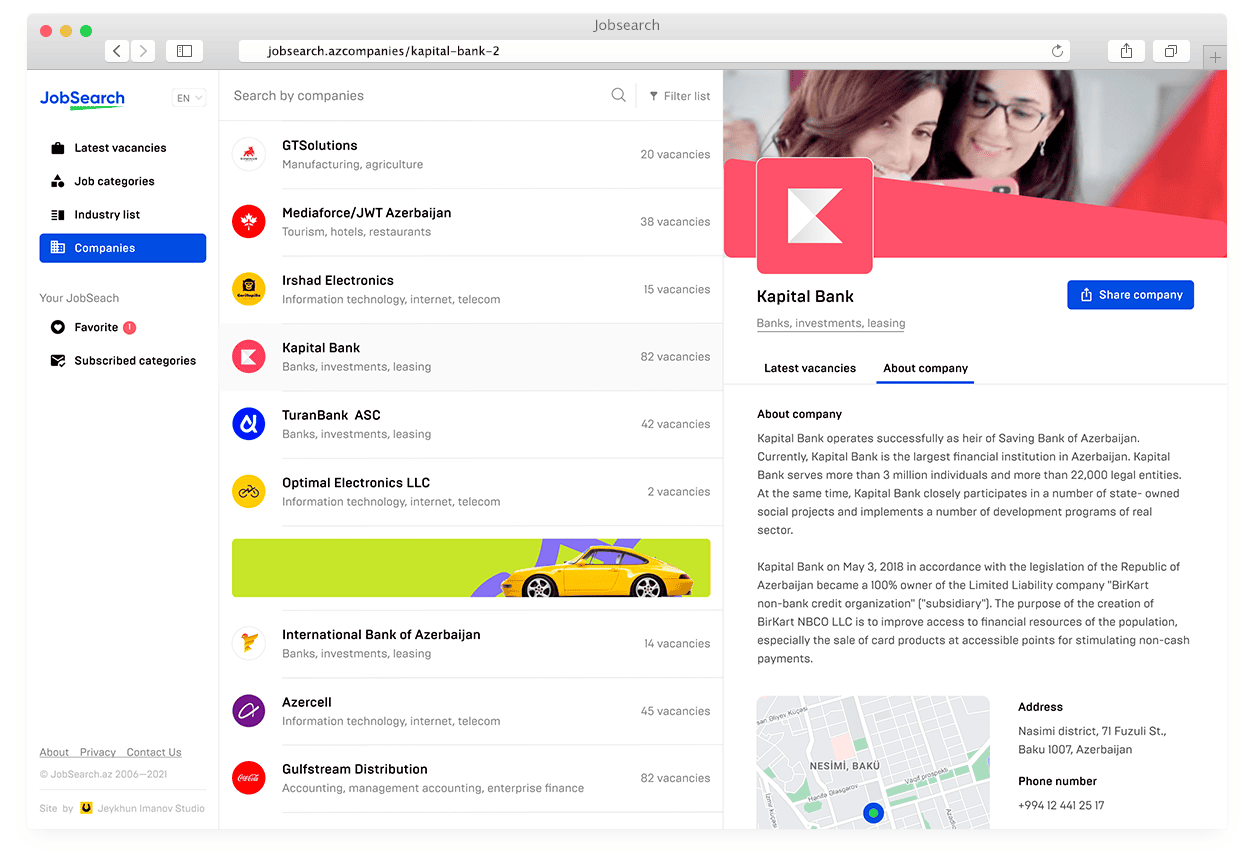Open the Contact Us footer link

[154, 752]
